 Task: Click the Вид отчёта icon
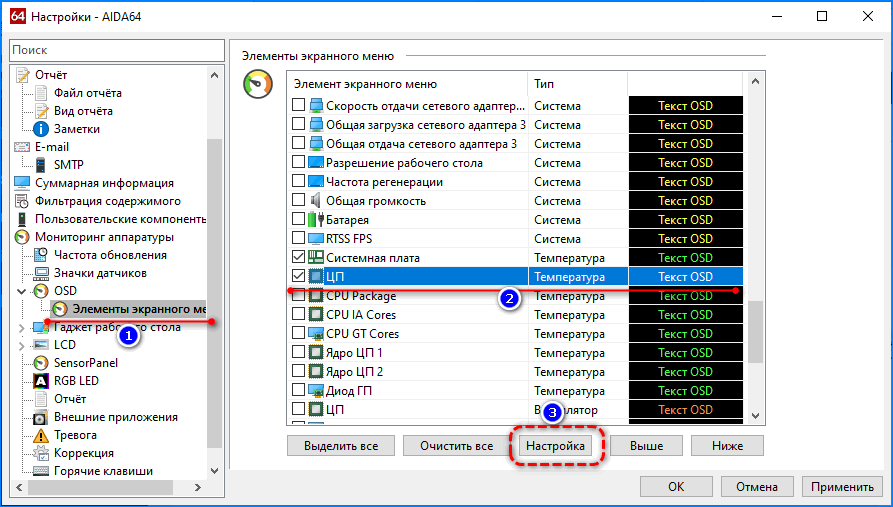pos(41,111)
